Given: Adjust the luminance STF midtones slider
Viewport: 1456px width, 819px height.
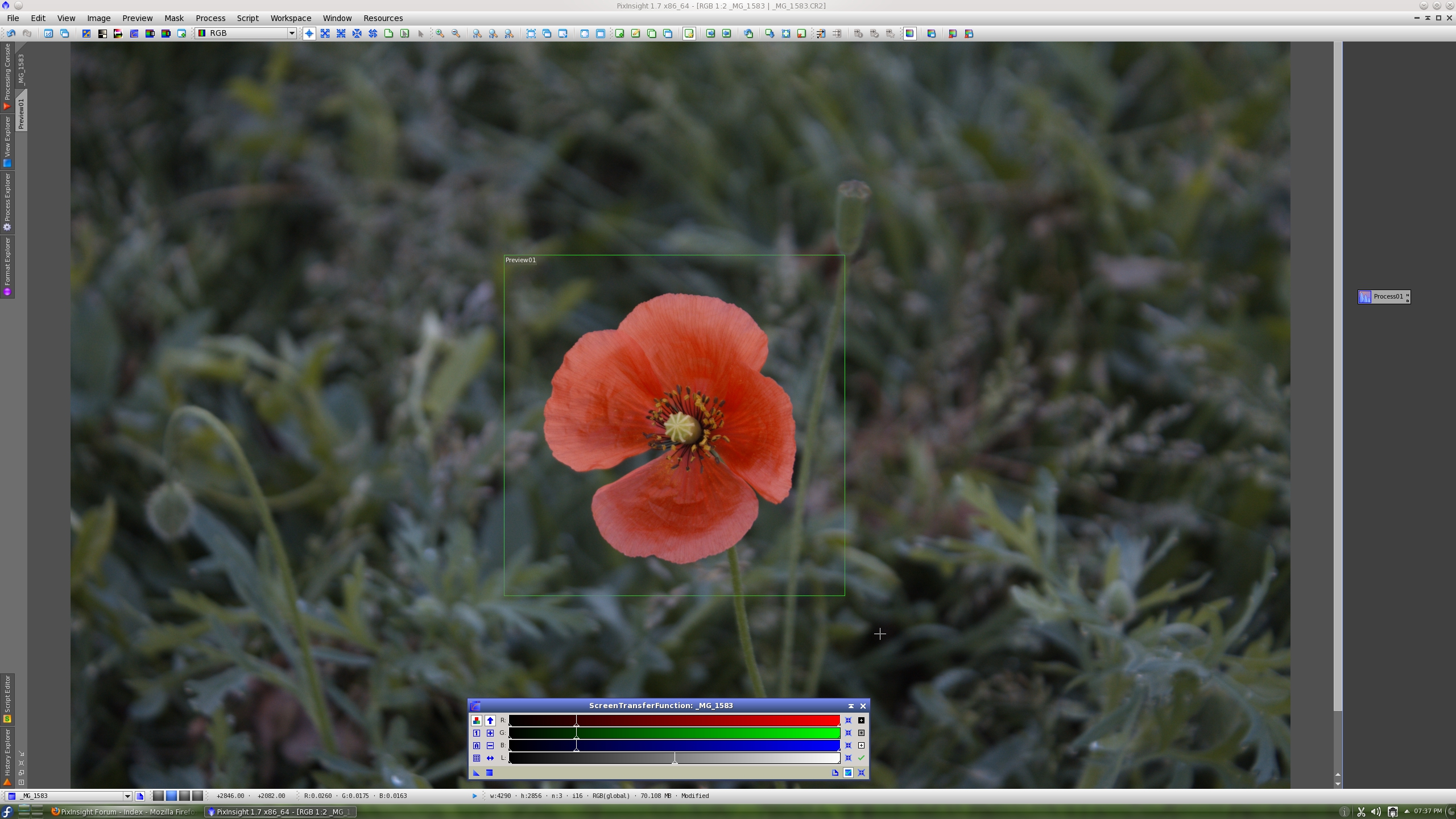Looking at the screenshot, I should tap(675, 758).
